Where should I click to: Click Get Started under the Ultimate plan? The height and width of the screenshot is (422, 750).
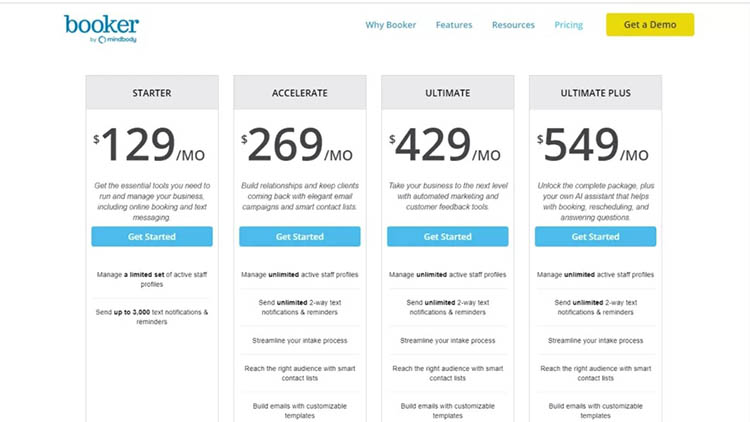448,236
